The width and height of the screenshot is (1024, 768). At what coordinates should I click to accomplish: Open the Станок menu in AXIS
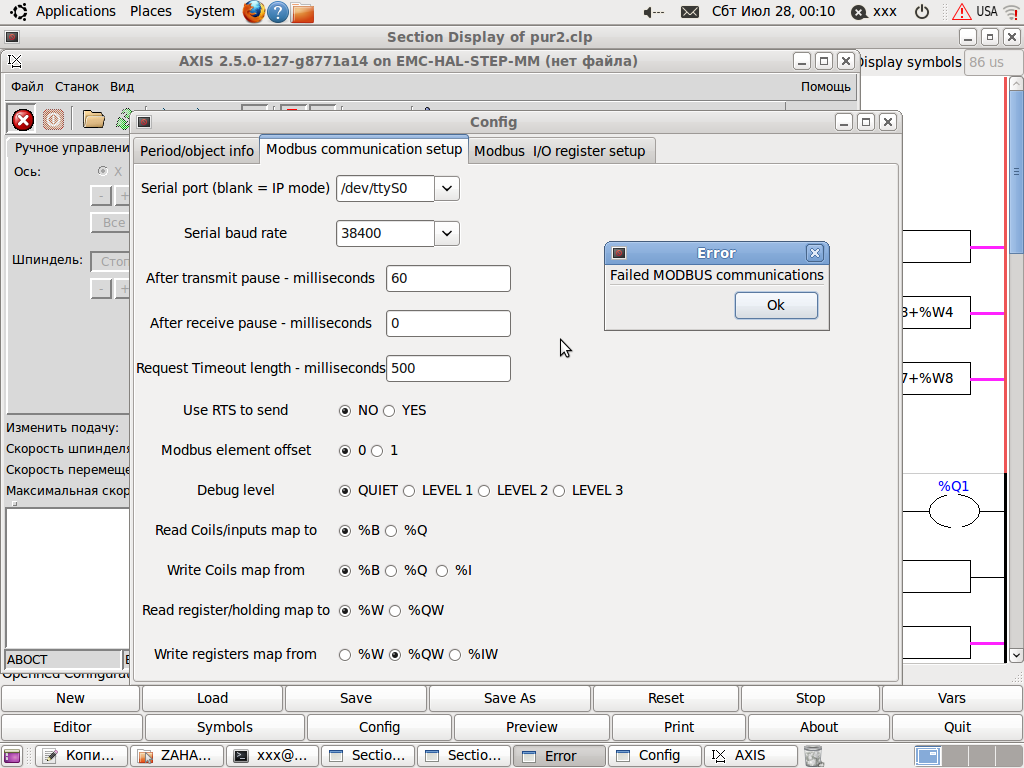(77, 87)
